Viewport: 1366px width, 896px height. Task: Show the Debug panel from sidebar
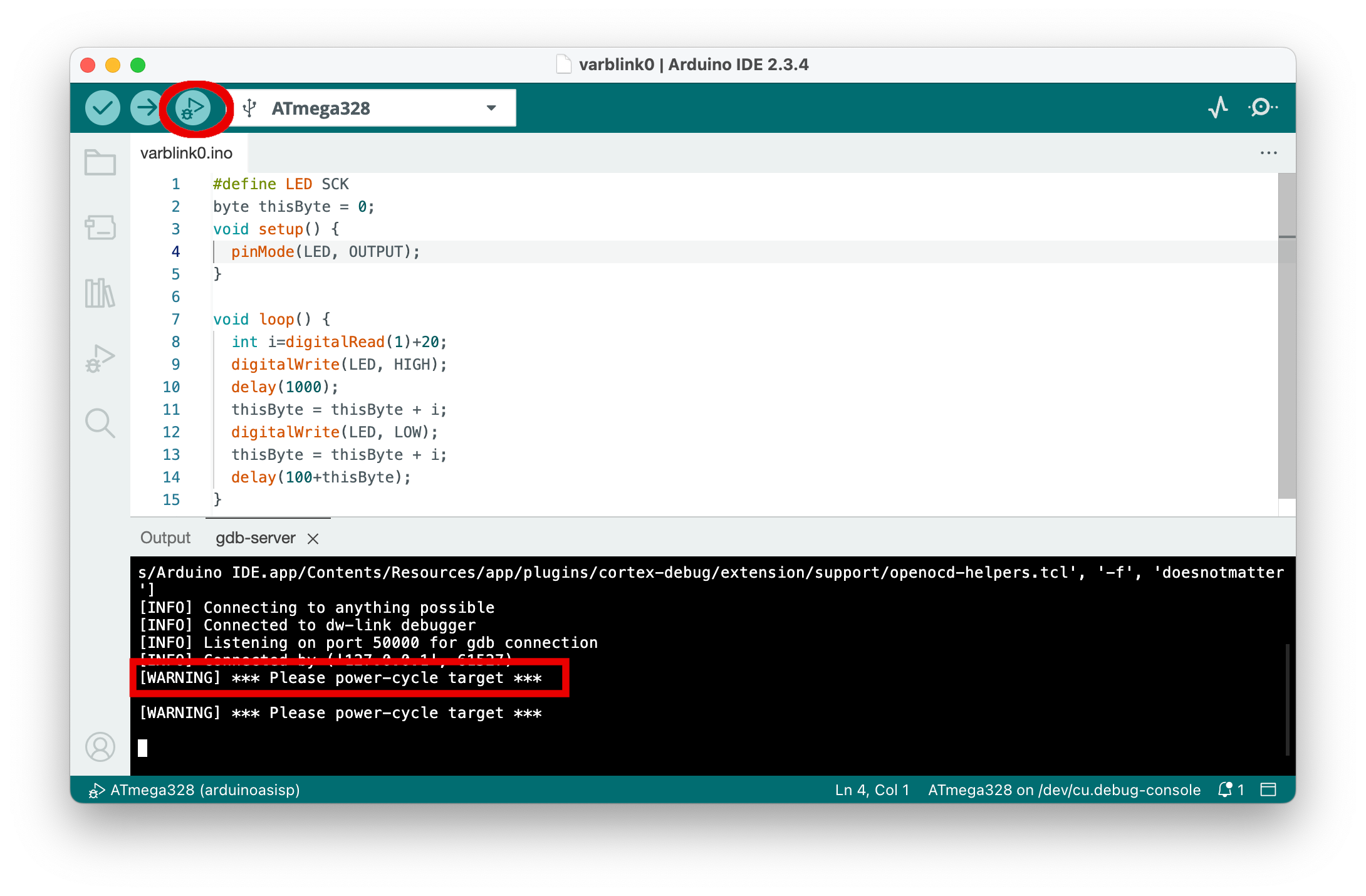point(100,358)
